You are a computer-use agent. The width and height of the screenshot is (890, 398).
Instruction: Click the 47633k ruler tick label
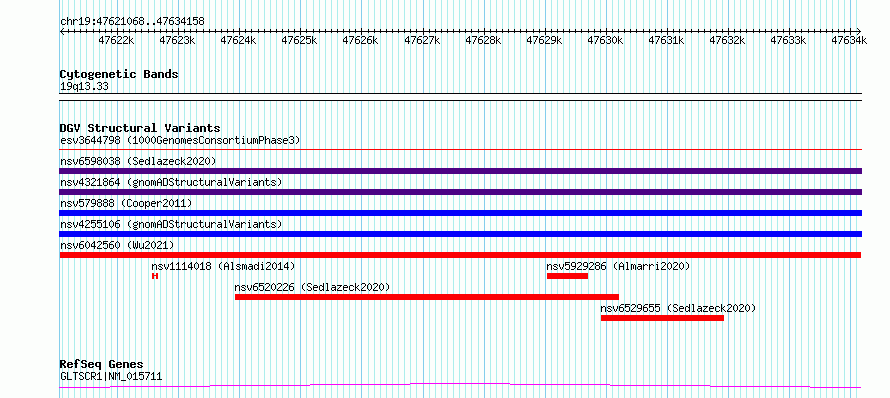[788, 40]
